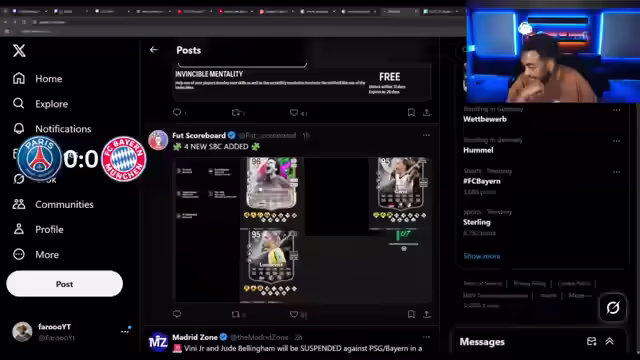Open the Sterling trending topic
Screen dimensions: 640x360
pyautogui.click(x=477, y=222)
